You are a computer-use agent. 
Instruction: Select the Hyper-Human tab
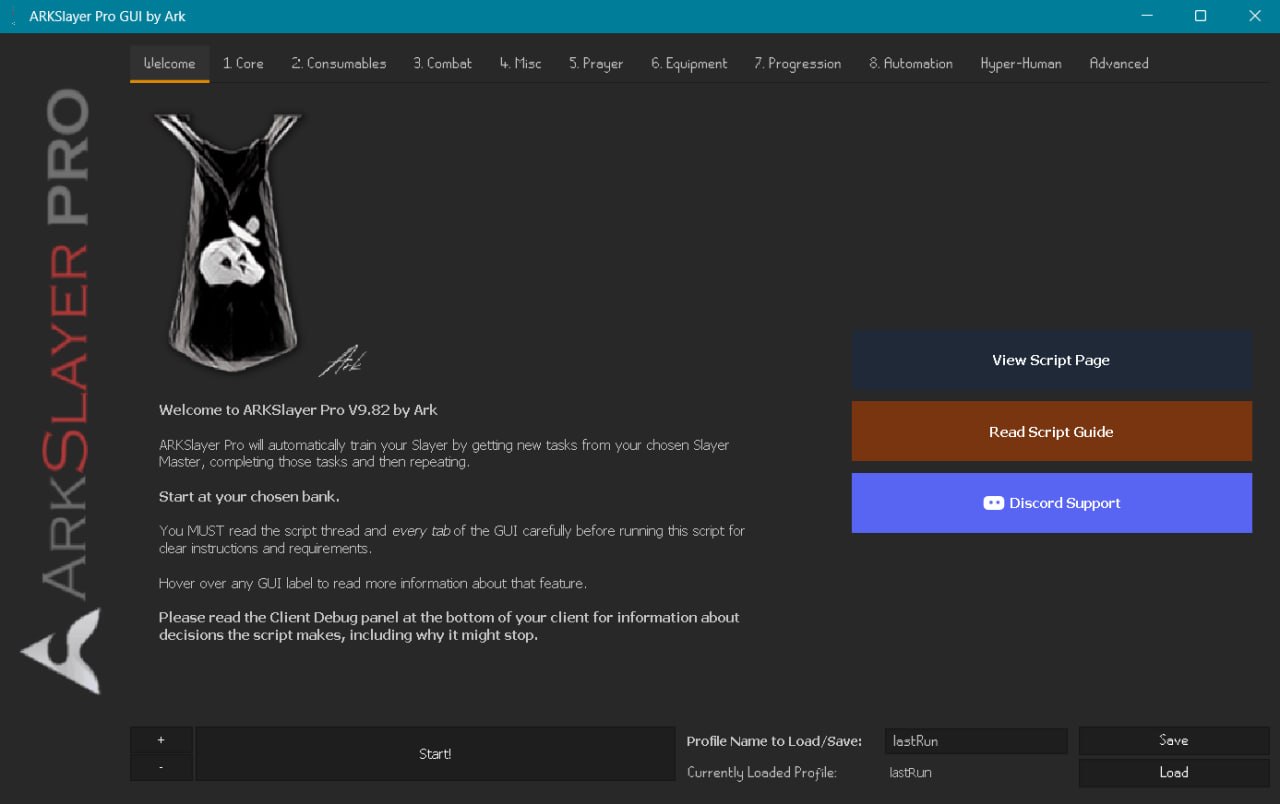click(x=1021, y=63)
